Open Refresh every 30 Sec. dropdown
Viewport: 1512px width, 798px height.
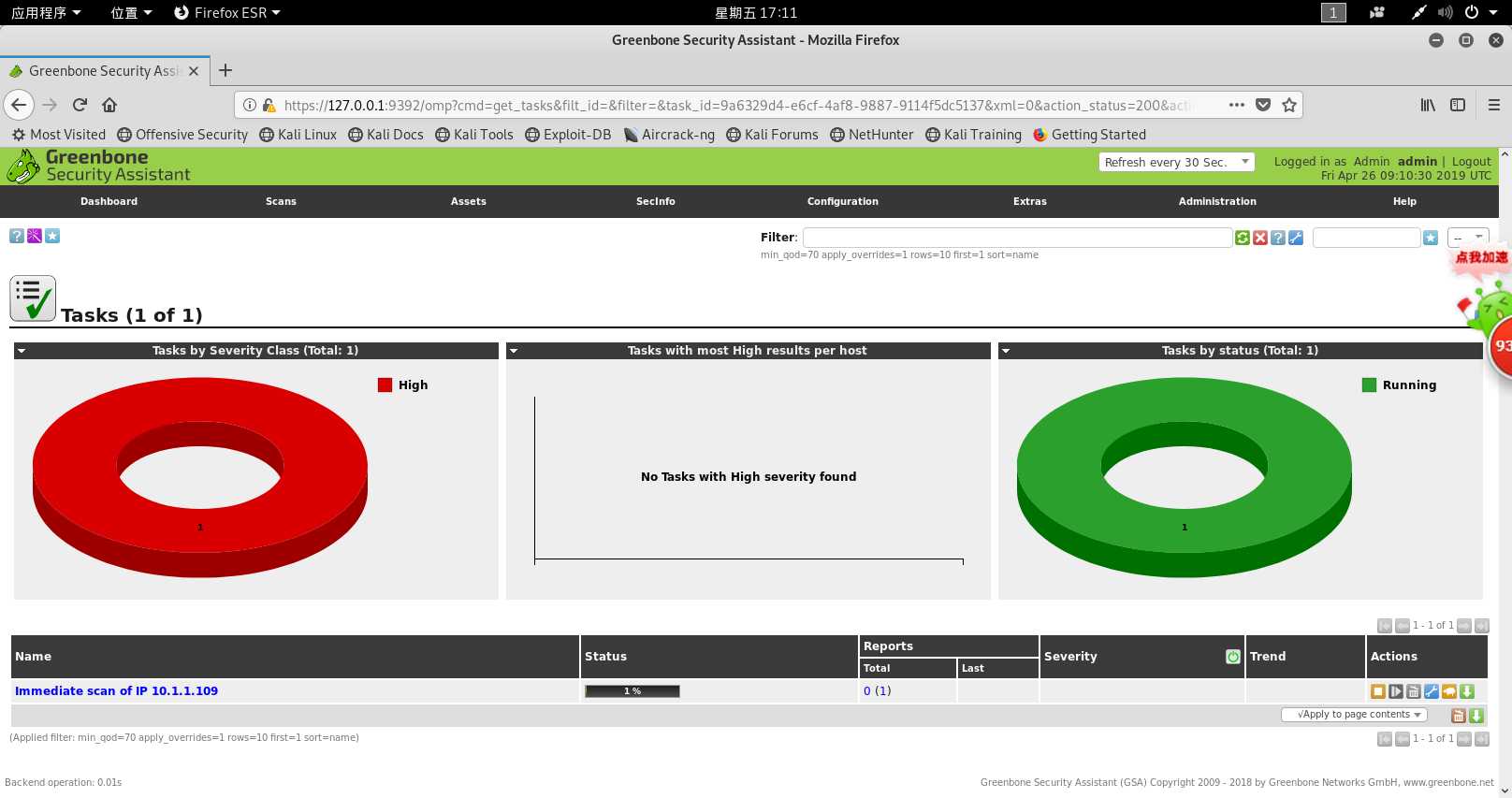[x=1176, y=162]
